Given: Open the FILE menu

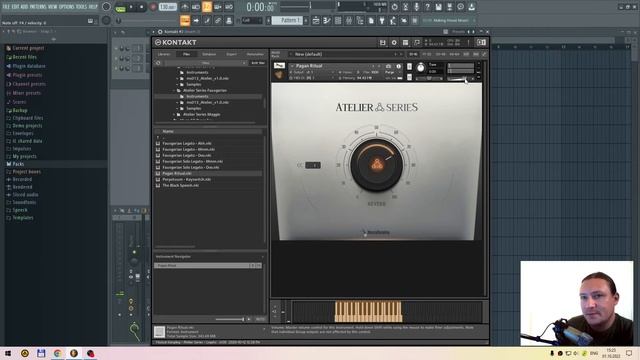Looking at the screenshot, I should tap(6, 7).
